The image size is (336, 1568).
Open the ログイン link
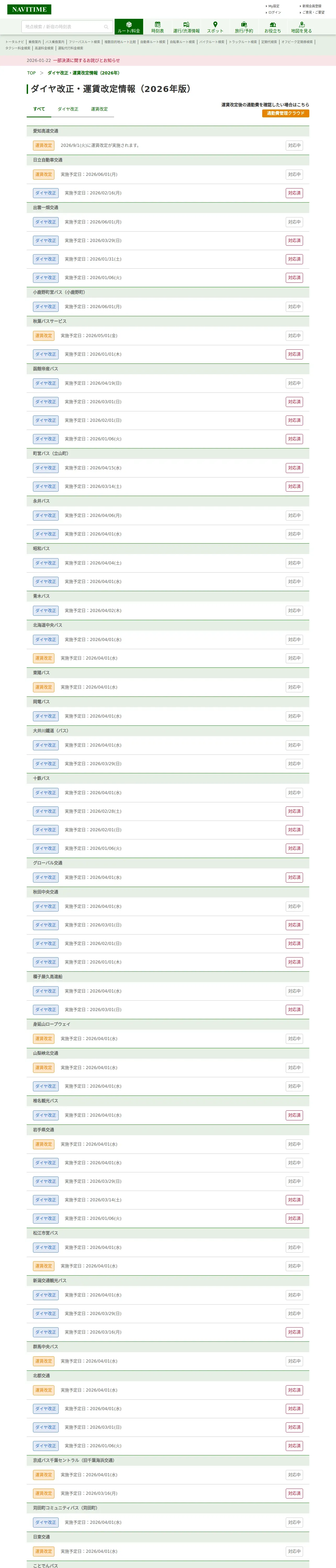pos(275,12)
